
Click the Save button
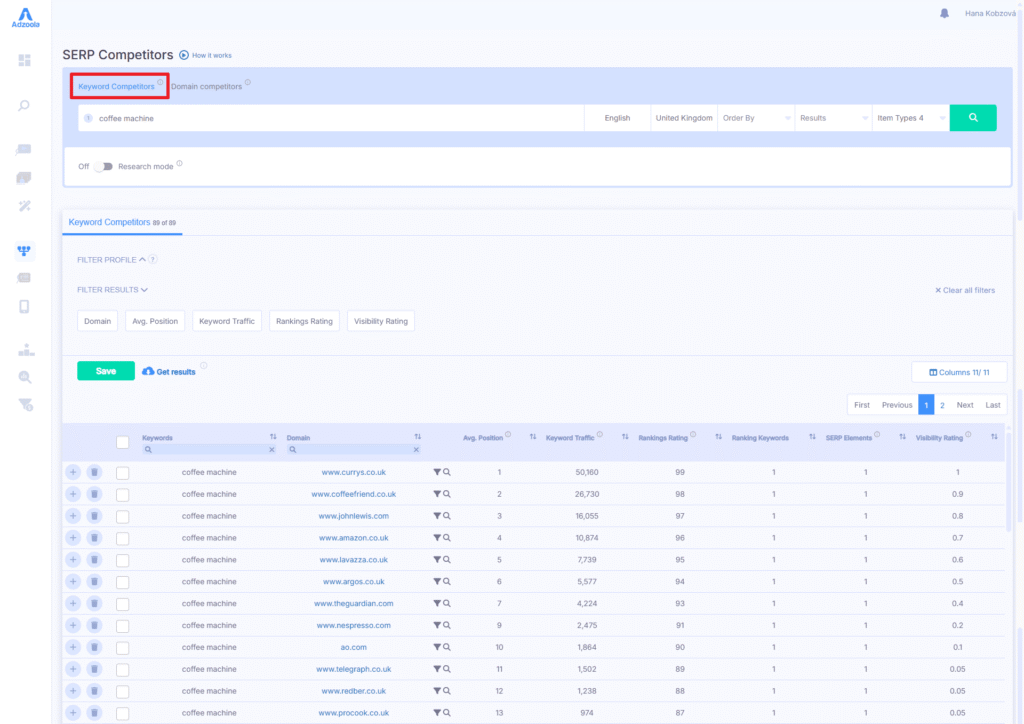pyautogui.click(x=105, y=370)
